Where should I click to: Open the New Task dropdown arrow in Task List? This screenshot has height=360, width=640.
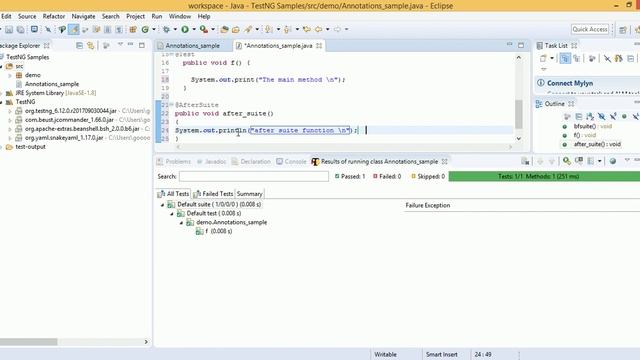[552, 58]
